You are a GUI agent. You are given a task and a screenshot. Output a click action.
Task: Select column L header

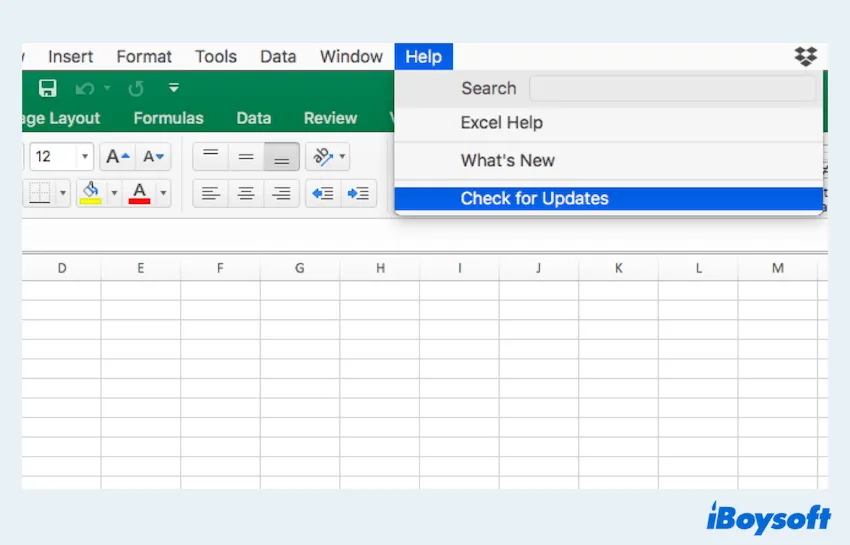[698, 268]
